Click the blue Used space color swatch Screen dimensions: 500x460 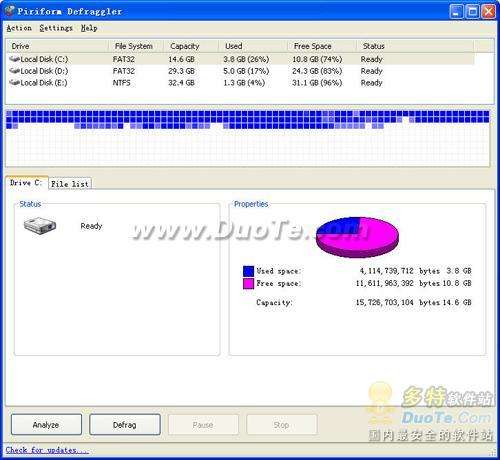tap(248, 271)
